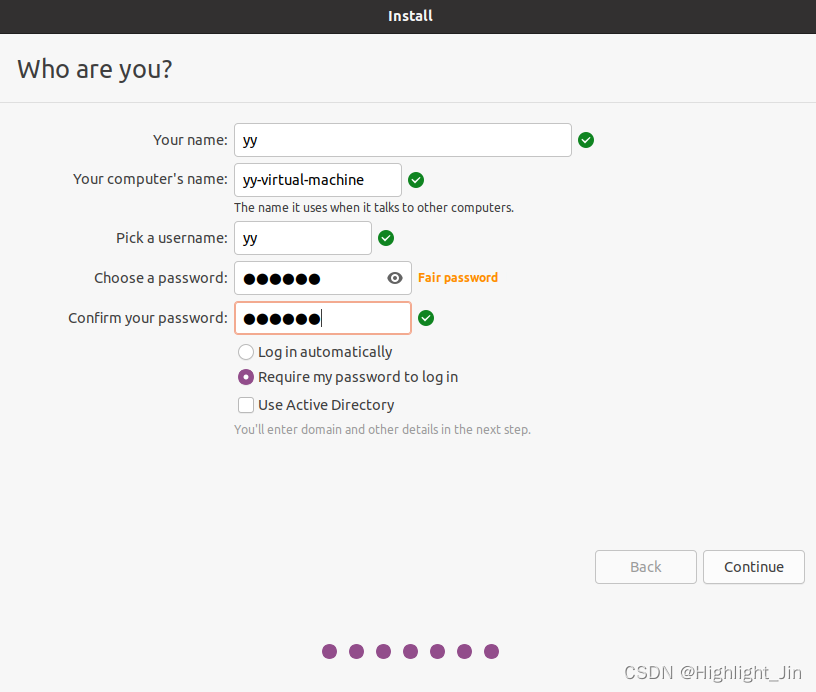Image resolution: width=816 pixels, height=692 pixels.
Task: Click the 'Fair password' strength text
Action: tap(458, 278)
